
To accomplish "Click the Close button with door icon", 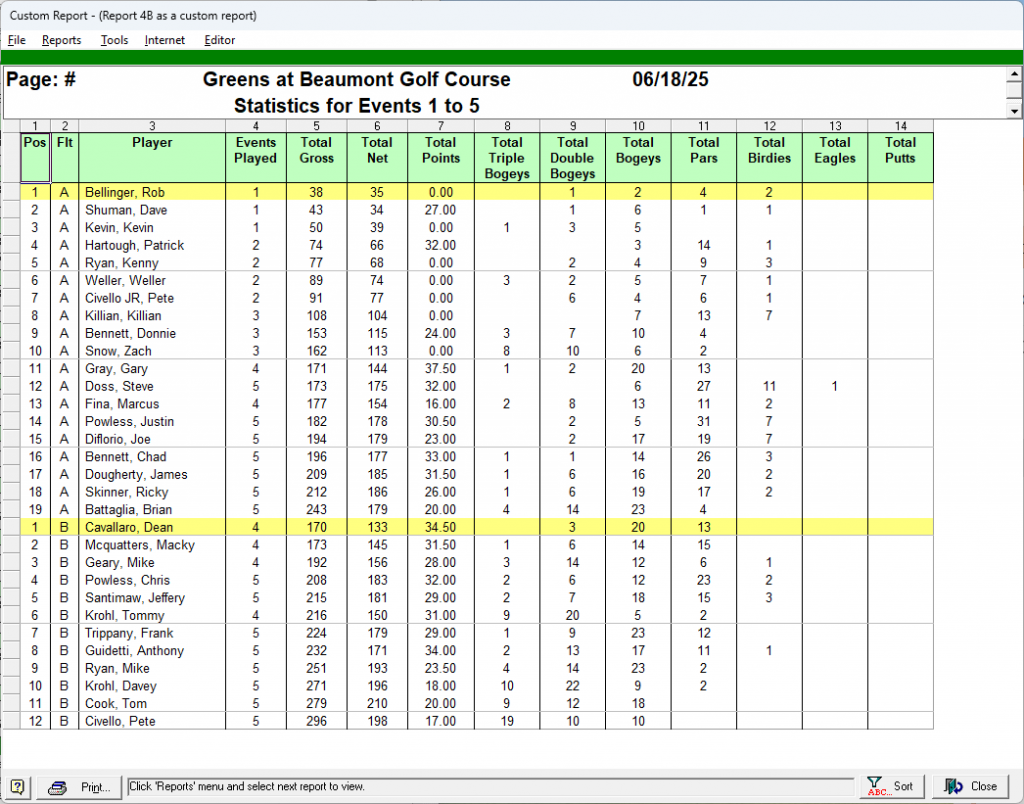I will 972,786.
